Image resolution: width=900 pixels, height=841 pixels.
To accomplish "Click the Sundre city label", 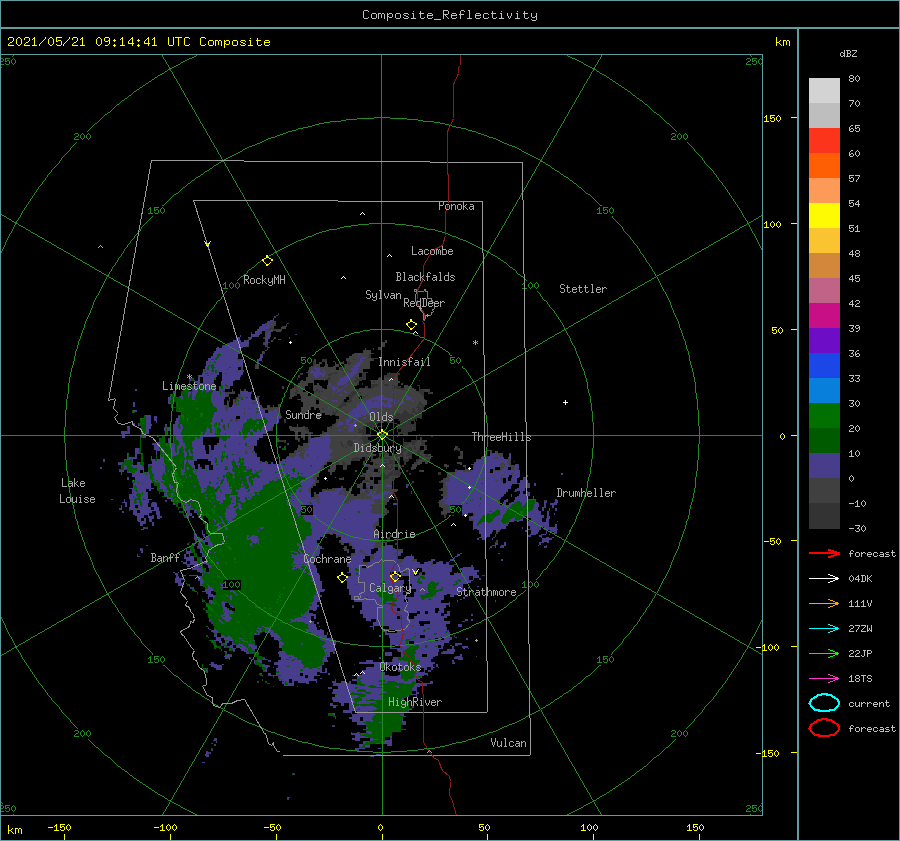I will (x=303, y=414).
